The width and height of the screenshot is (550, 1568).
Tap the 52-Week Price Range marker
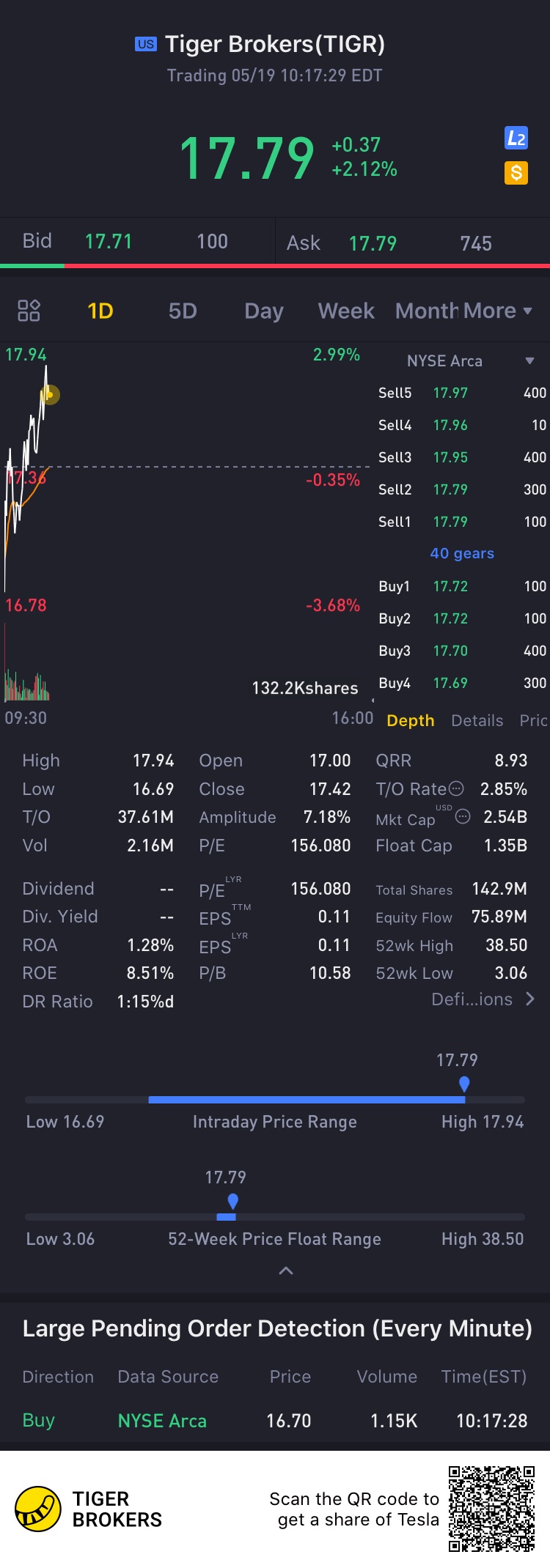[x=232, y=1201]
